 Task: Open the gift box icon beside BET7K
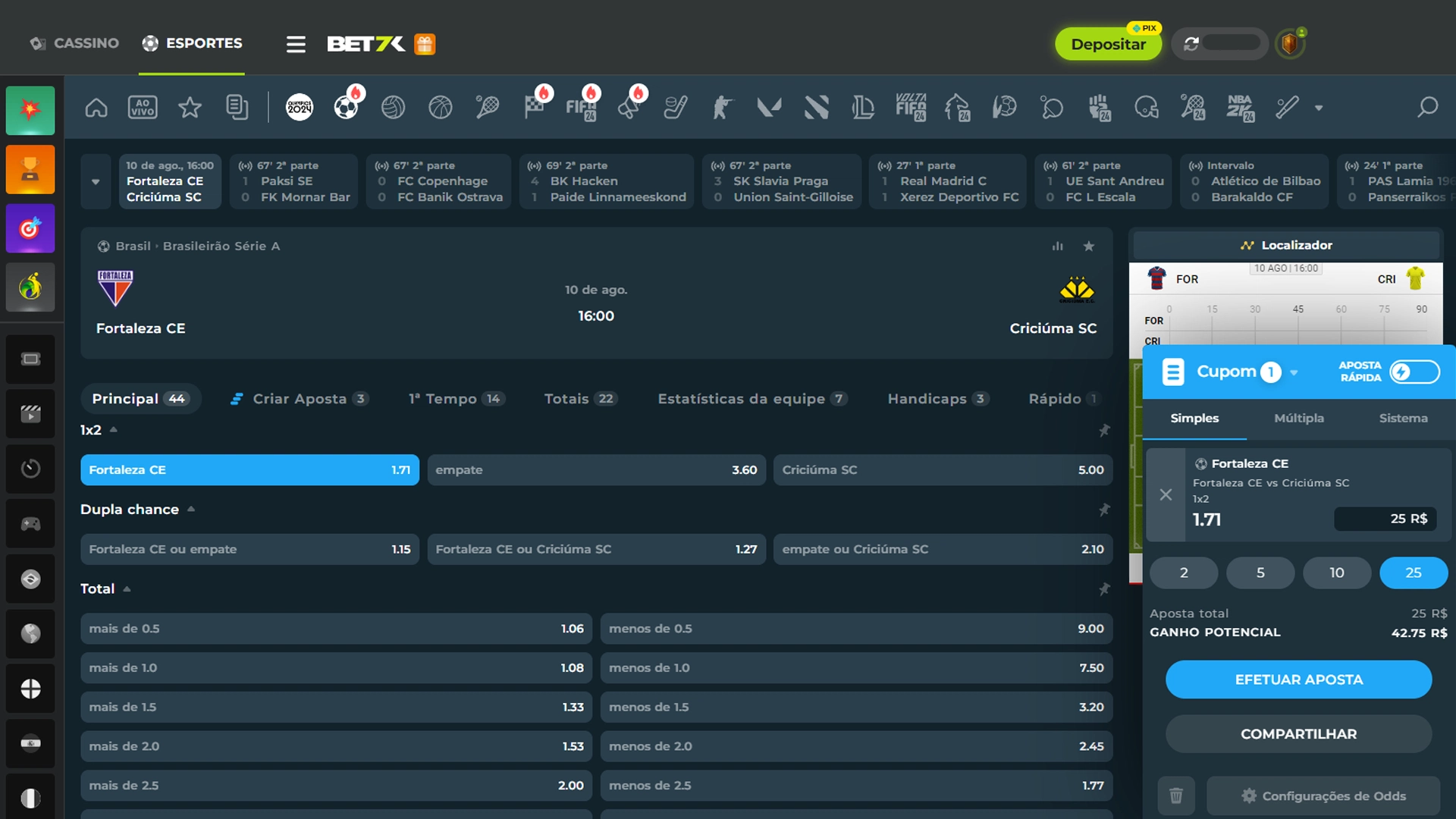425,44
